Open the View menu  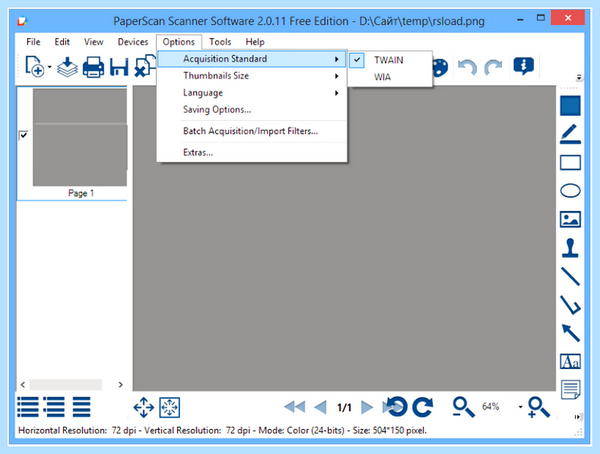(94, 42)
